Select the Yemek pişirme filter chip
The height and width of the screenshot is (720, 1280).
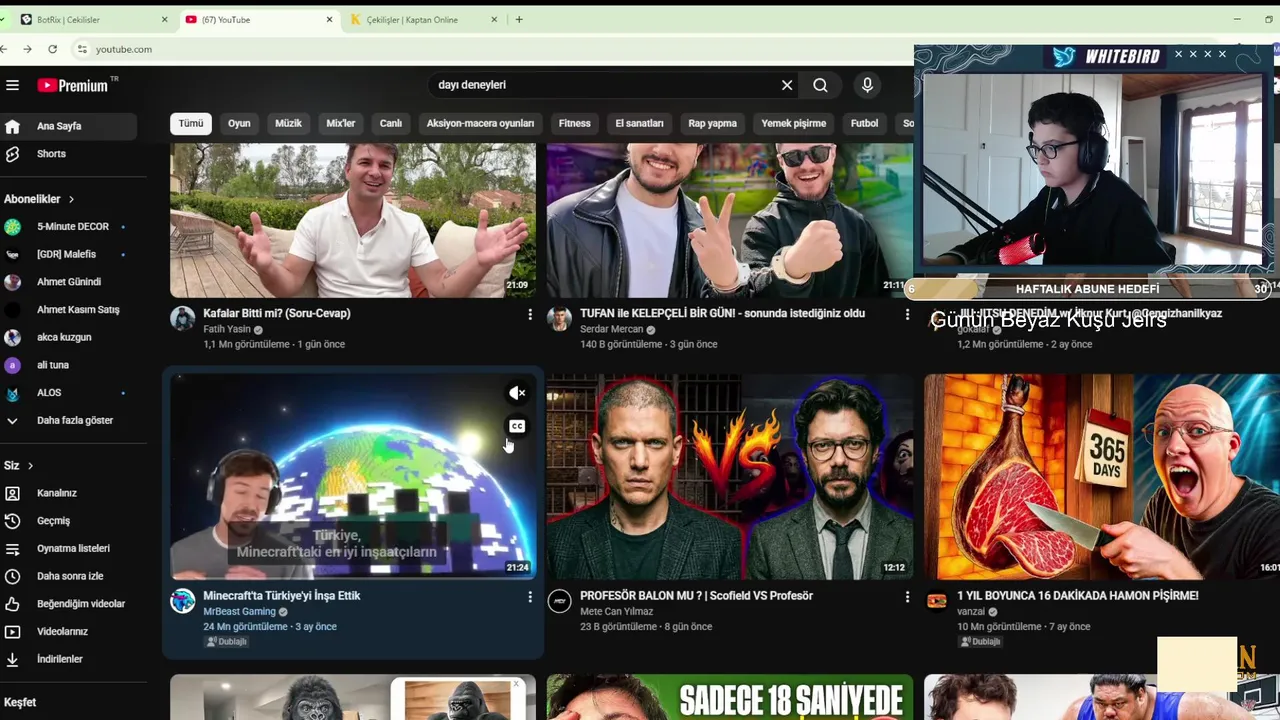[794, 123]
